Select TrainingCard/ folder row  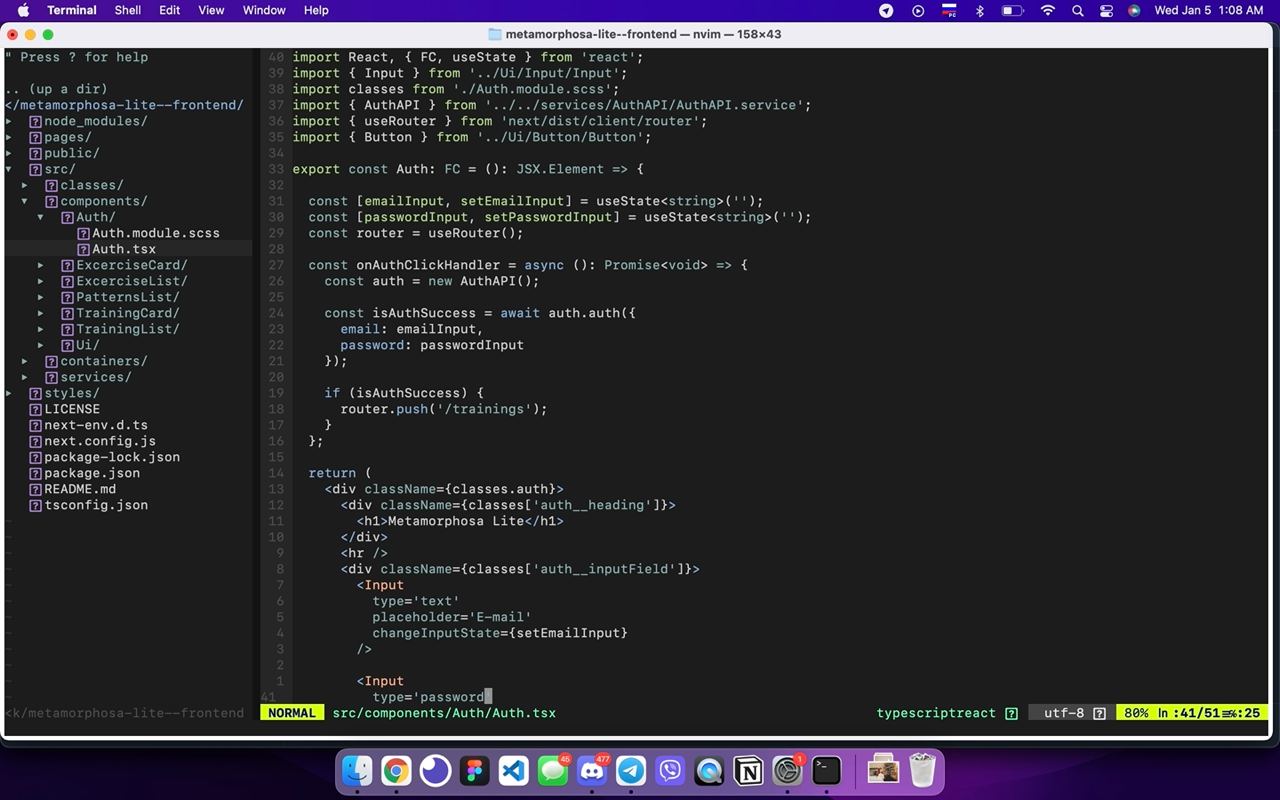(128, 313)
